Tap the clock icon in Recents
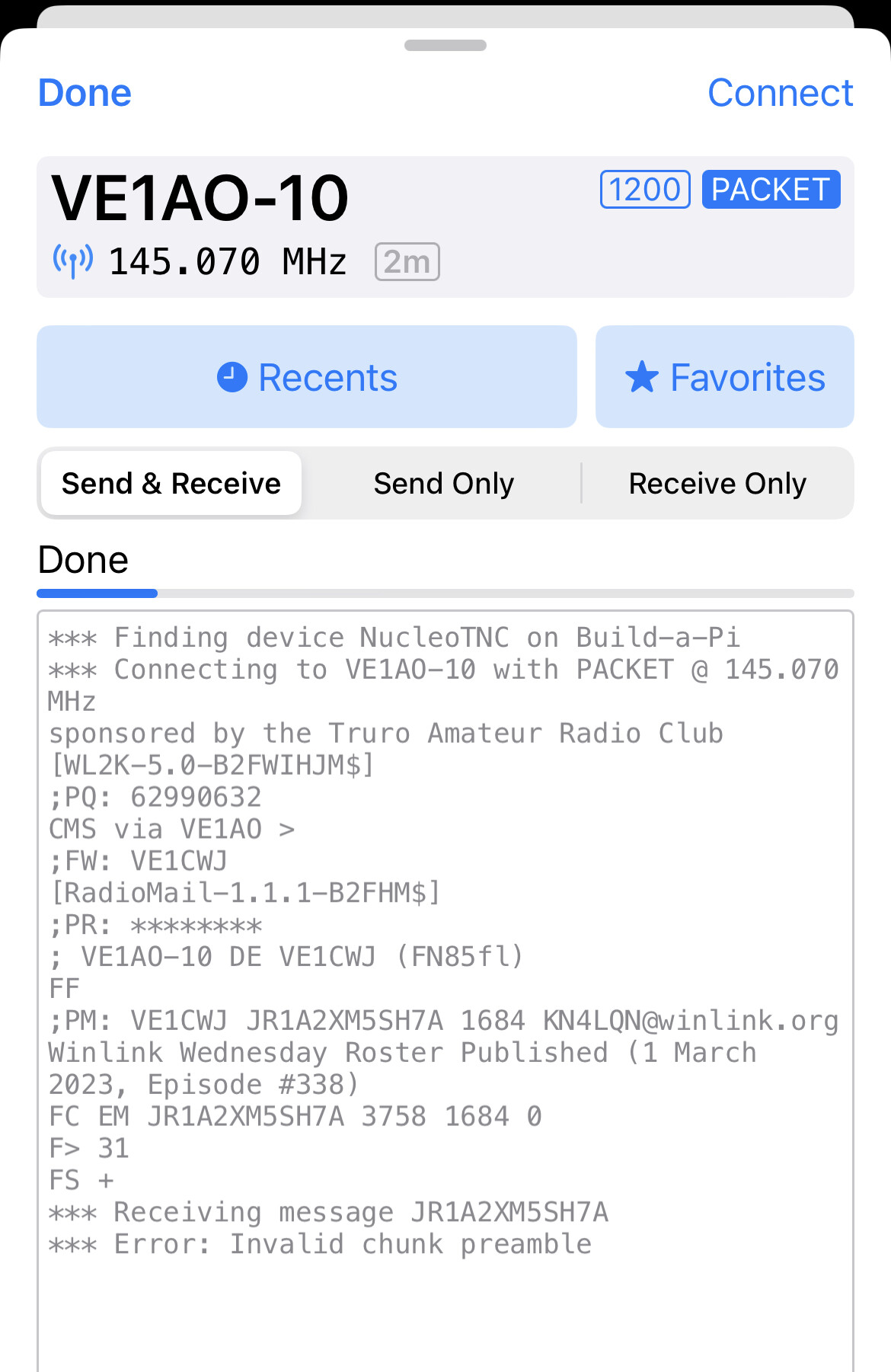This screenshot has height=1372, width=891. pyautogui.click(x=232, y=377)
